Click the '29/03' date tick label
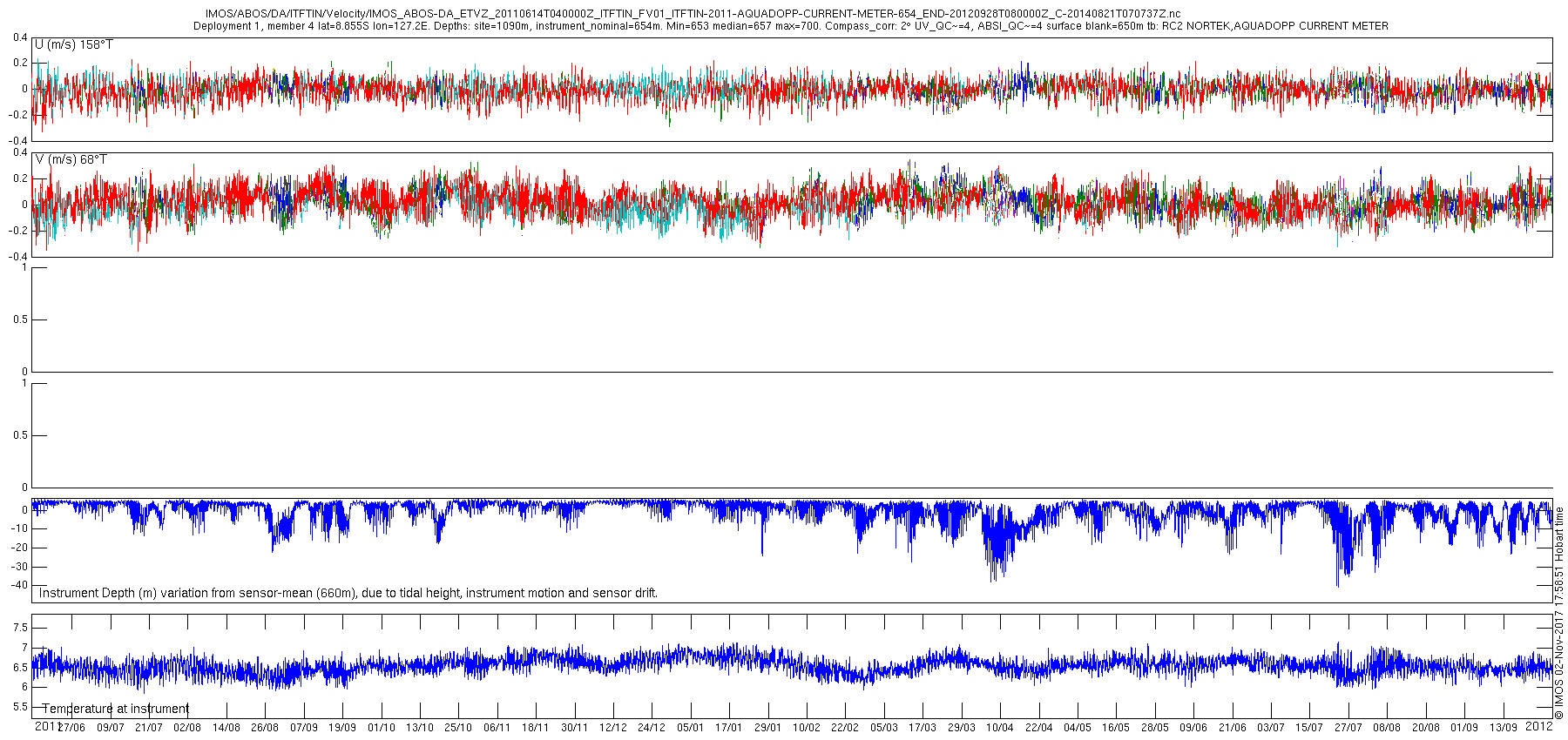The image size is (1568, 740). (x=962, y=728)
